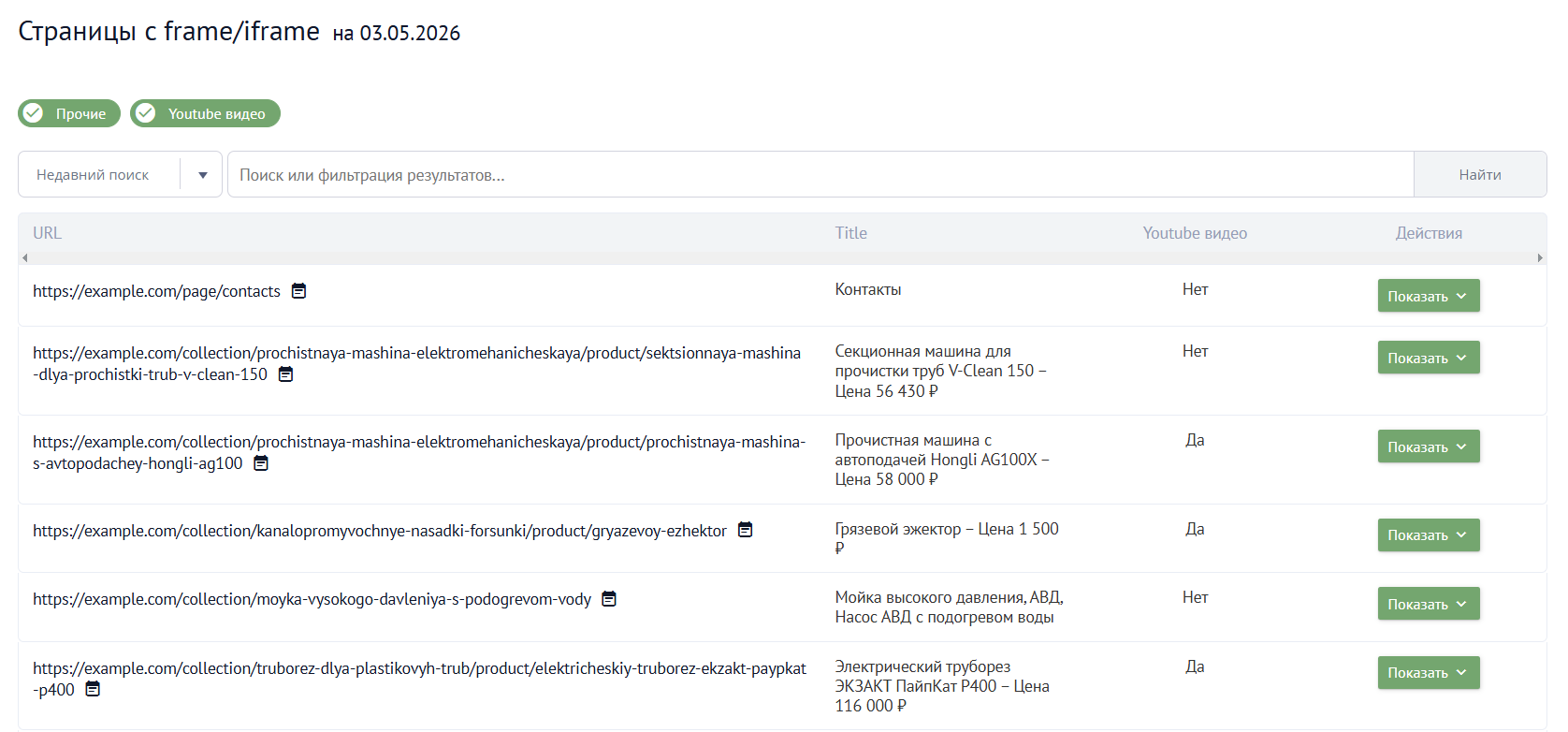Click page heading Страницы с frame/iframe
The width and height of the screenshot is (1568, 732).
169,31
